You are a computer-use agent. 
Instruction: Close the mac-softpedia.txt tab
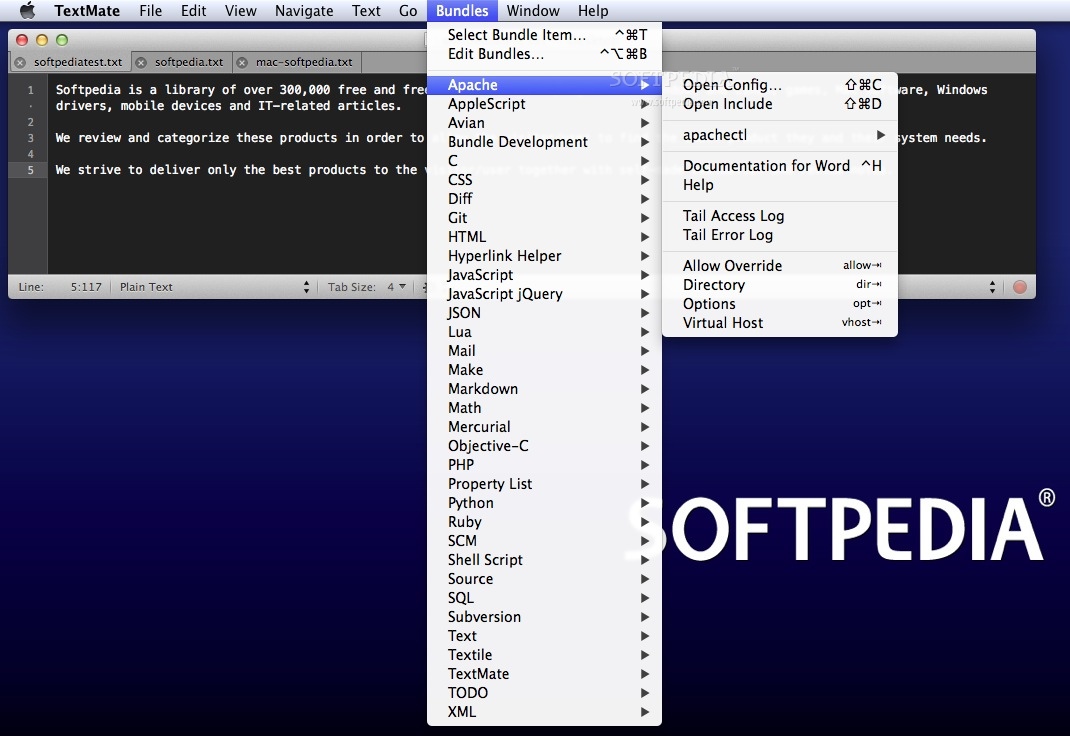[x=242, y=62]
